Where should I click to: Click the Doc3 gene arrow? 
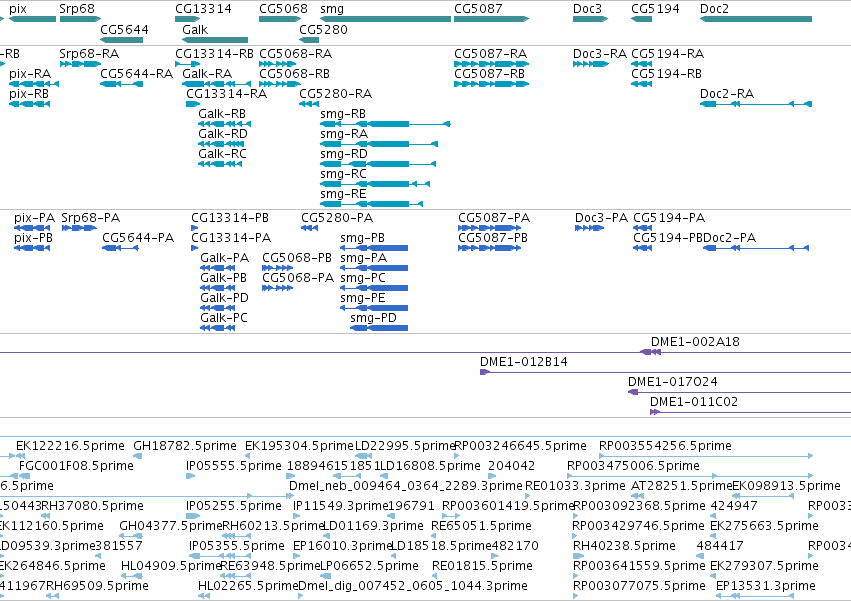pyautogui.click(x=590, y=19)
